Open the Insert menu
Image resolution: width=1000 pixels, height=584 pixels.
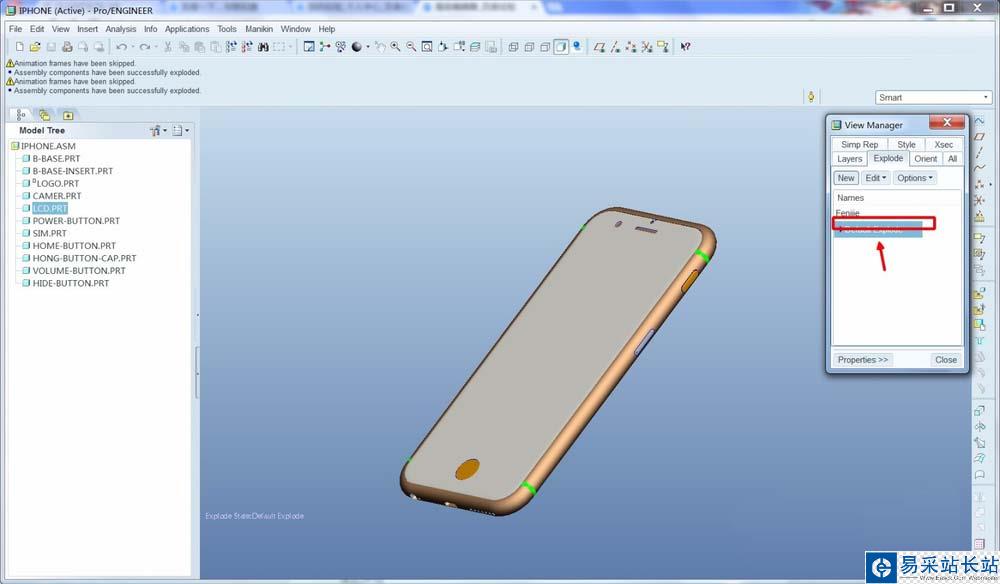pos(87,29)
